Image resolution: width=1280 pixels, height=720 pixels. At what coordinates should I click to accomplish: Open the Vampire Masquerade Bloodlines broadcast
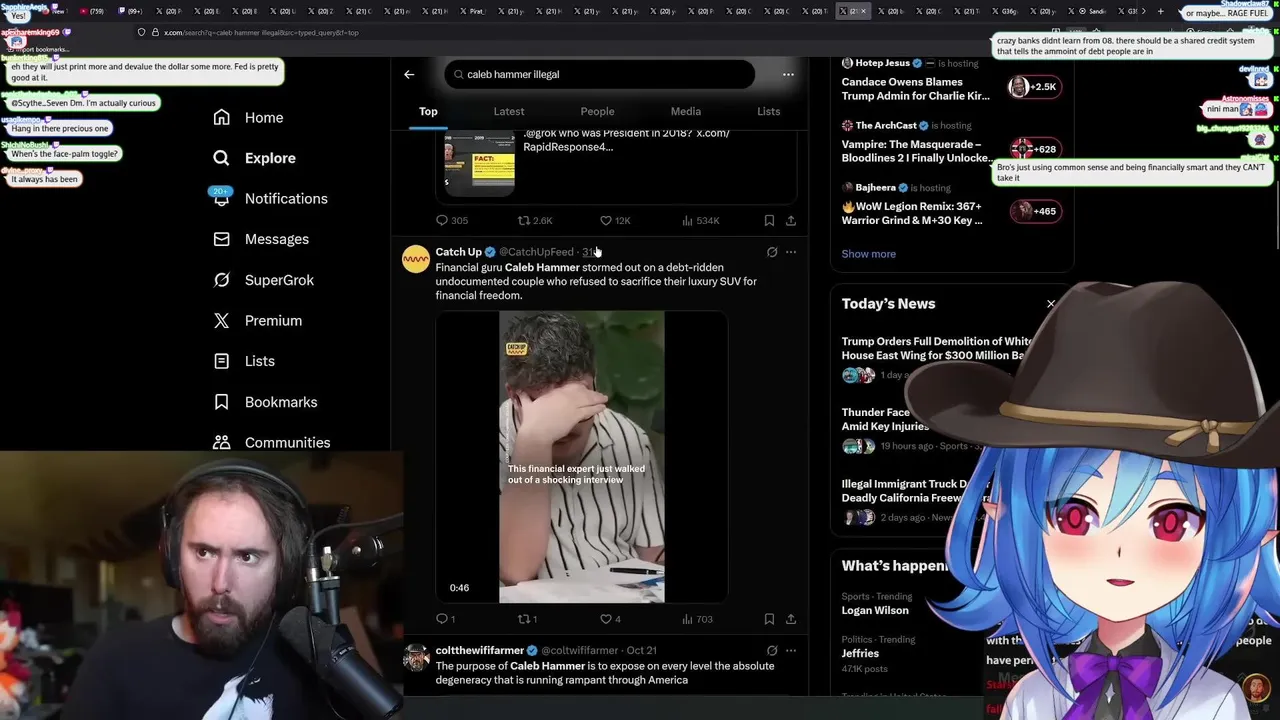coord(917,151)
